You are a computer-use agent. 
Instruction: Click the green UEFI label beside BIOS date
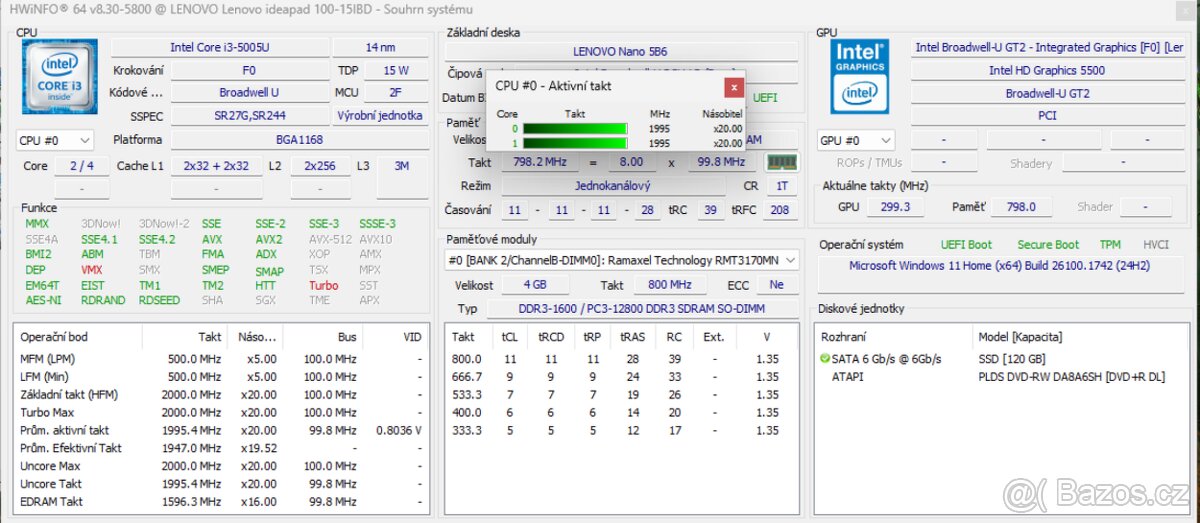point(765,98)
